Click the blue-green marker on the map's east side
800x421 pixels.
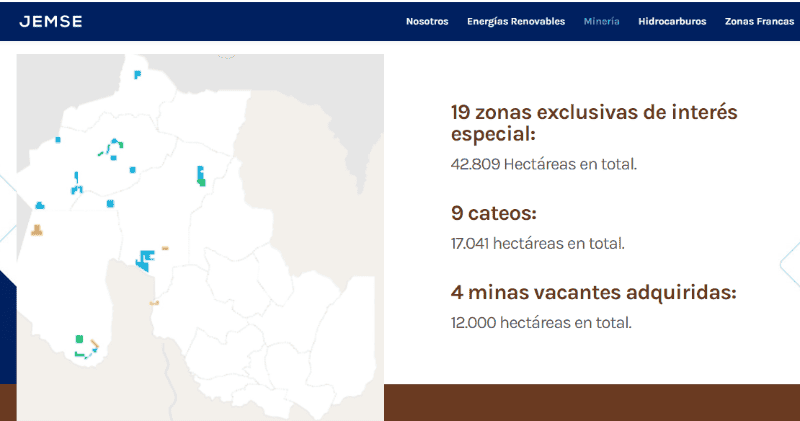201,177
